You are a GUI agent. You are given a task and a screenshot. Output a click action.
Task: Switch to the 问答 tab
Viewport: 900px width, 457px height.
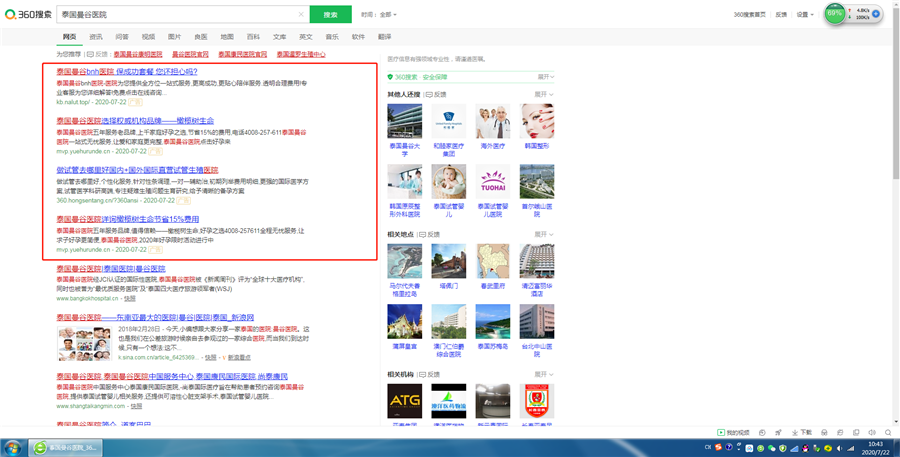click(x=122, y=37)
